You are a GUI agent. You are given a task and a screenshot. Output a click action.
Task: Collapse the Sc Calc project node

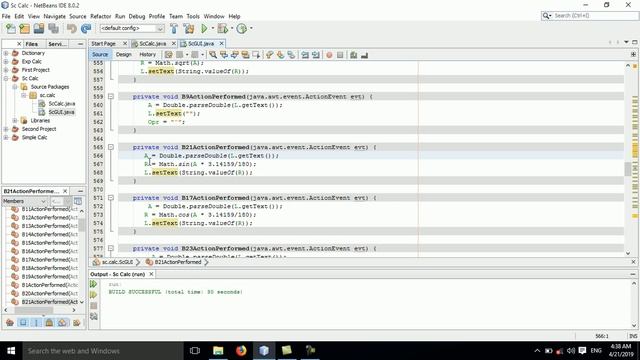click(x=6, y=78)
